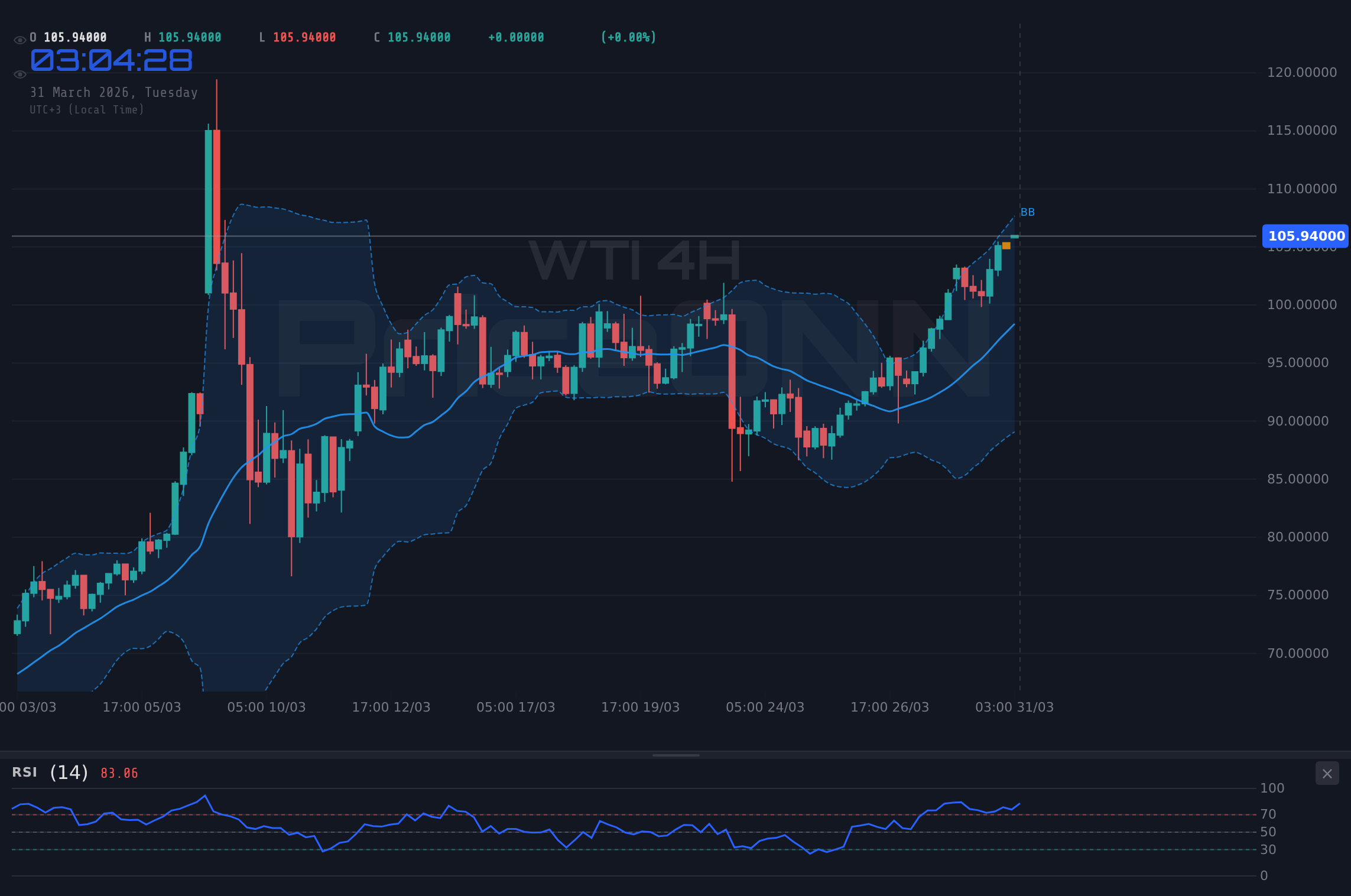This screenshot has height=896, width=1351.
Task: Click the Open value O 105.94000
Action: click(x=68, y=37)
